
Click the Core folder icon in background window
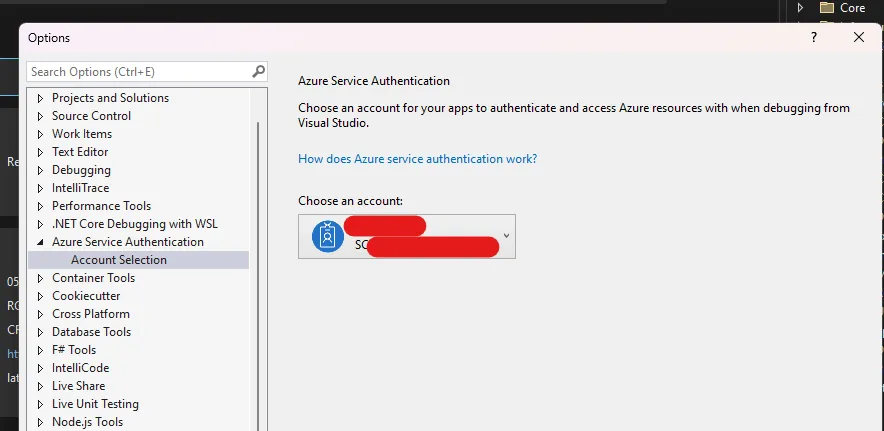pyautogui.click(x=826, y=8)
